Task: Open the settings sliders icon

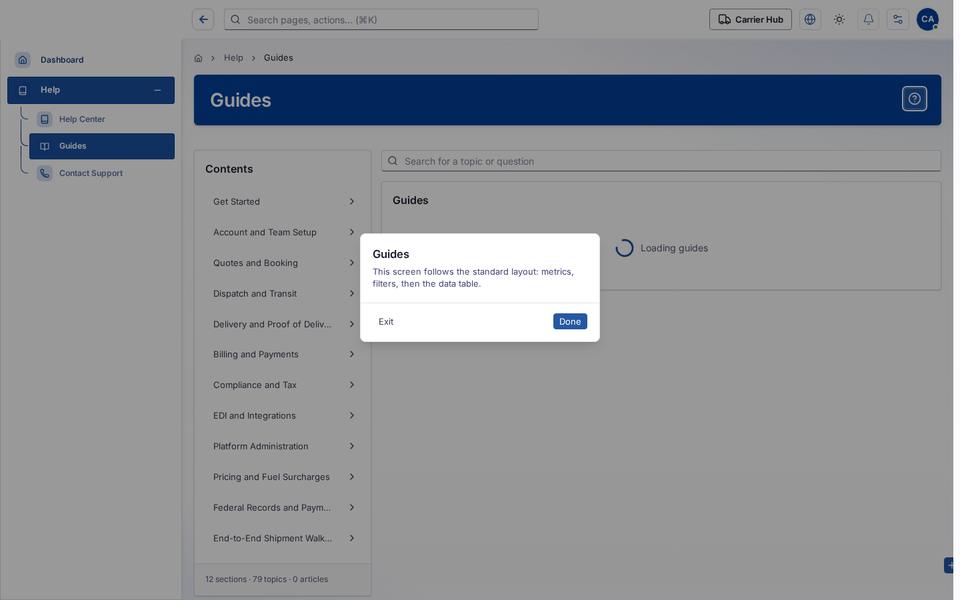Action: [x=898, y=20]
